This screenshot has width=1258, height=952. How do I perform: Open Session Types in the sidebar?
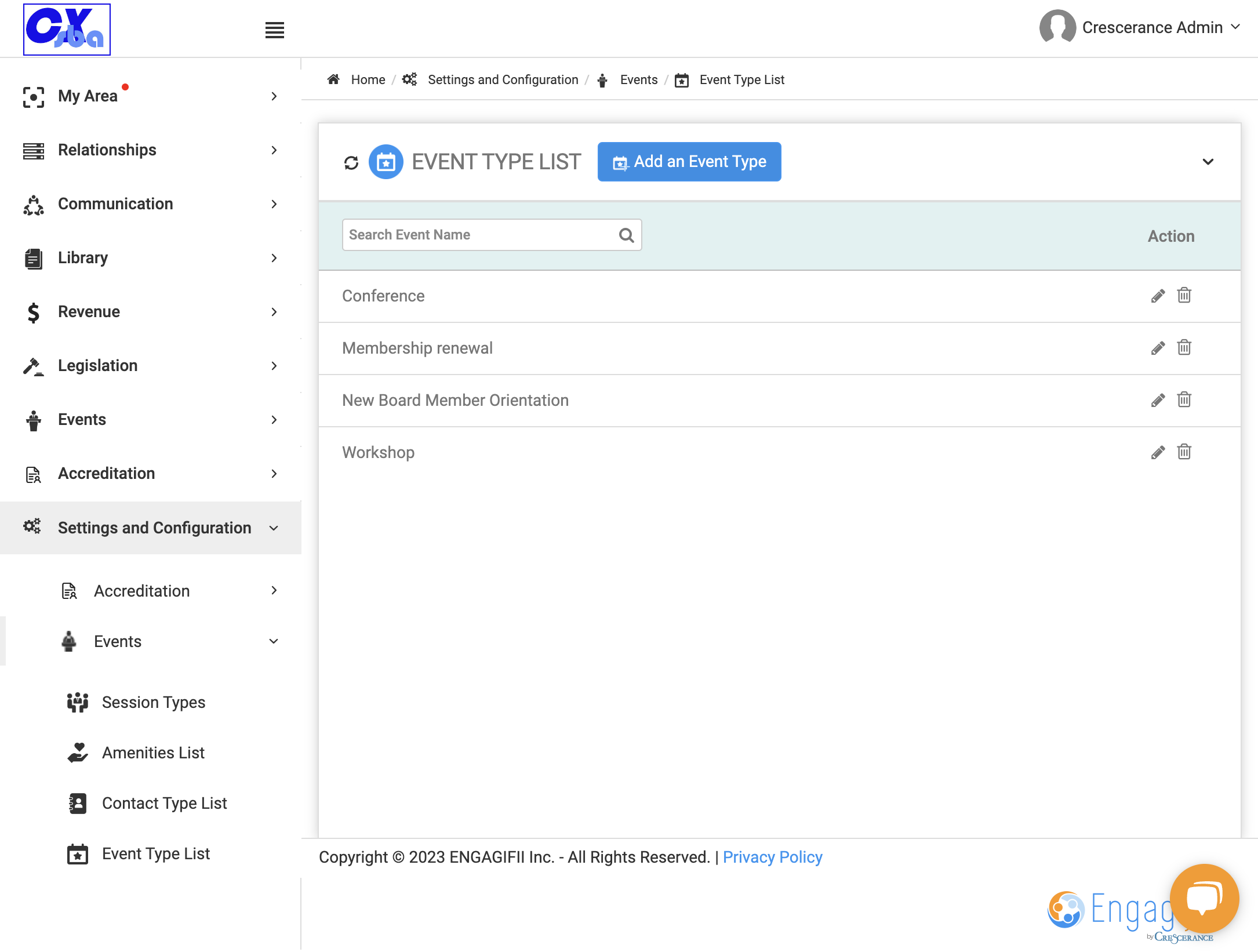pyautogui.click(x=153, y=702)
